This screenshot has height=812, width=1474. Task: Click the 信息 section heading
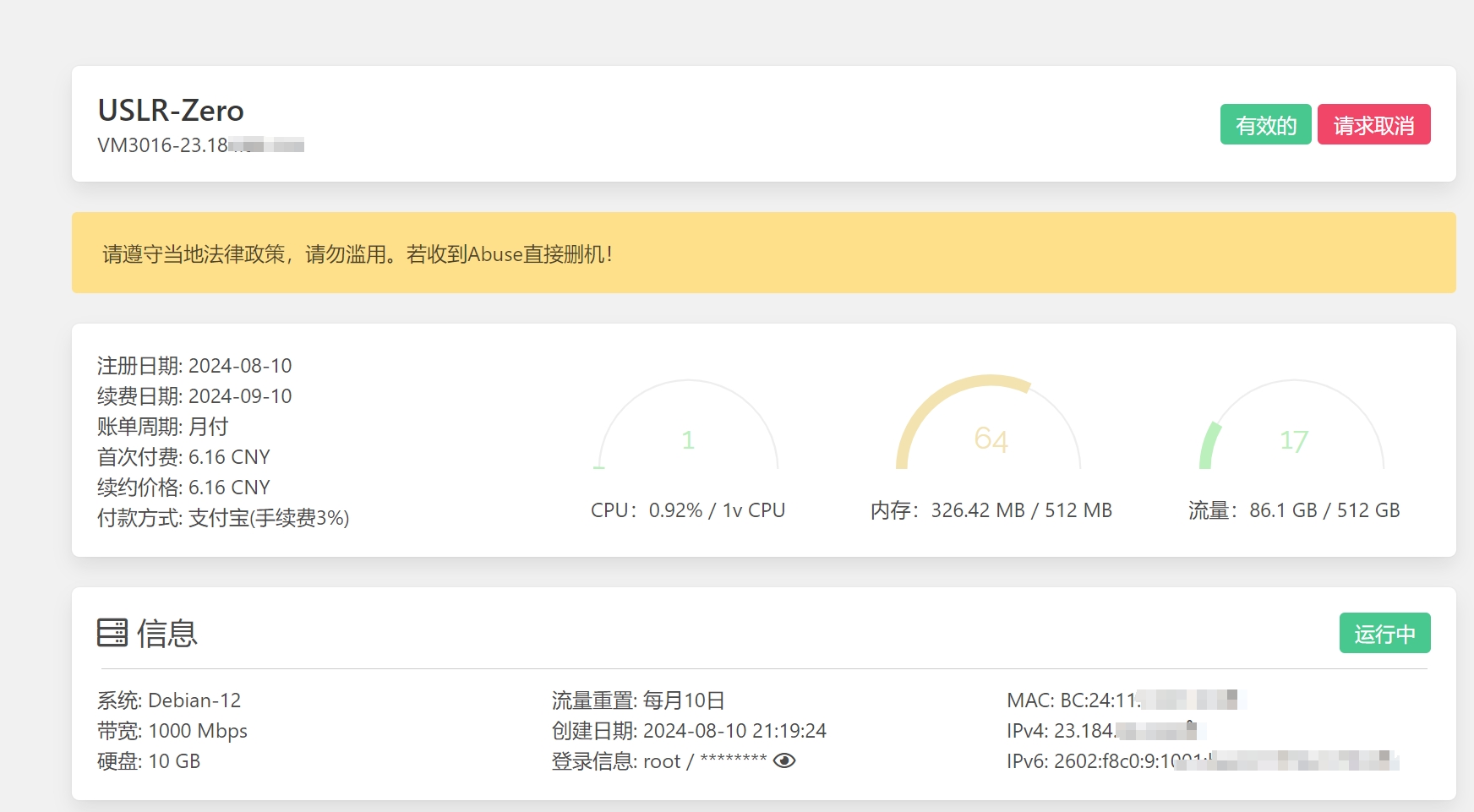(x=167, y=633)
